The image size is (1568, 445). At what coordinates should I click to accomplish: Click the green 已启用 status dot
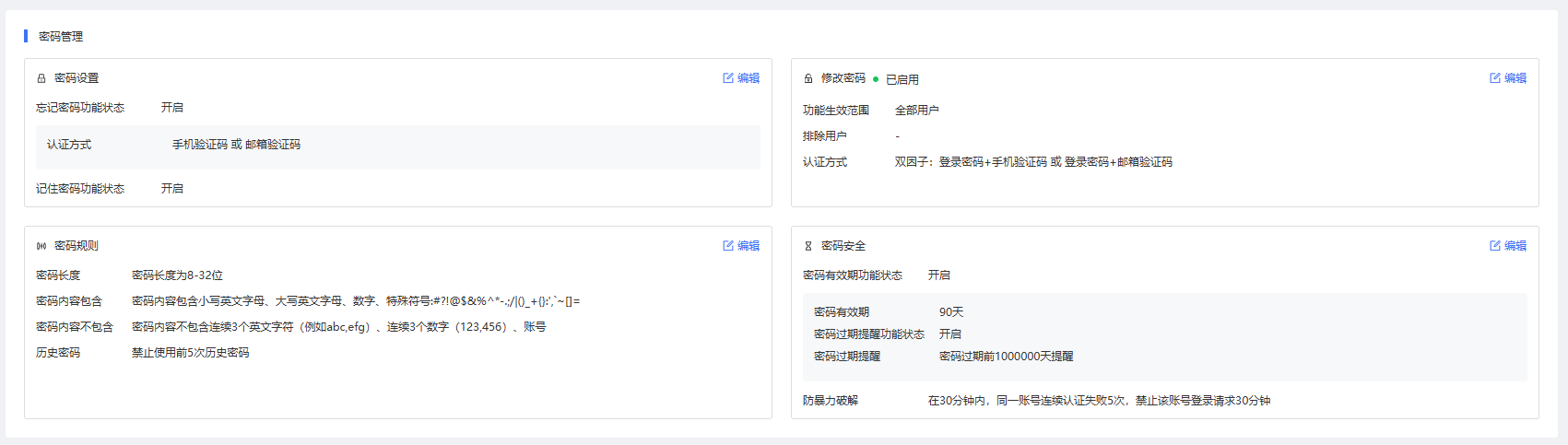tap(876, 79)
